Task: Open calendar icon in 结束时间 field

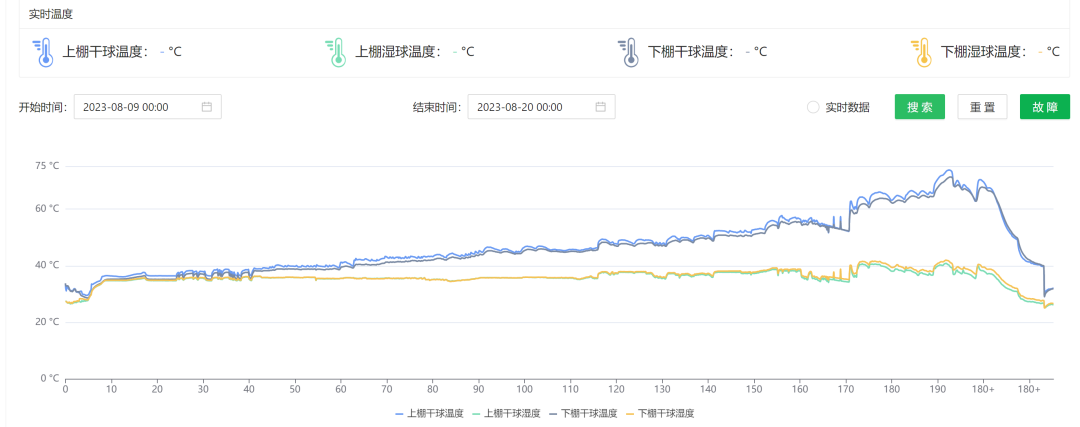Action: coord(600,107)
